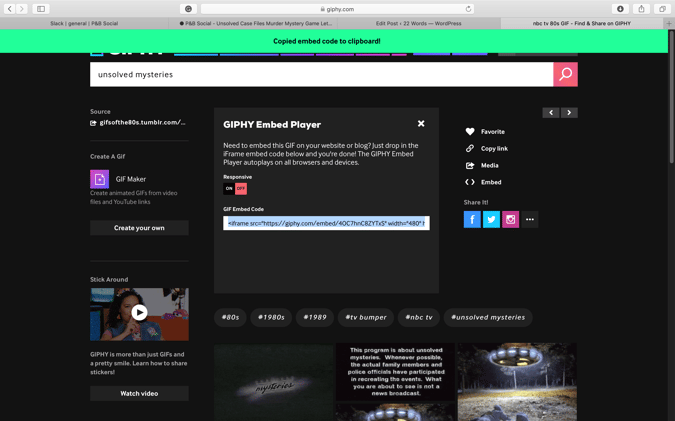The width and height of the screenshot is (675, 421).
Task: Click the reload icon in address bar
Action: 468,9
